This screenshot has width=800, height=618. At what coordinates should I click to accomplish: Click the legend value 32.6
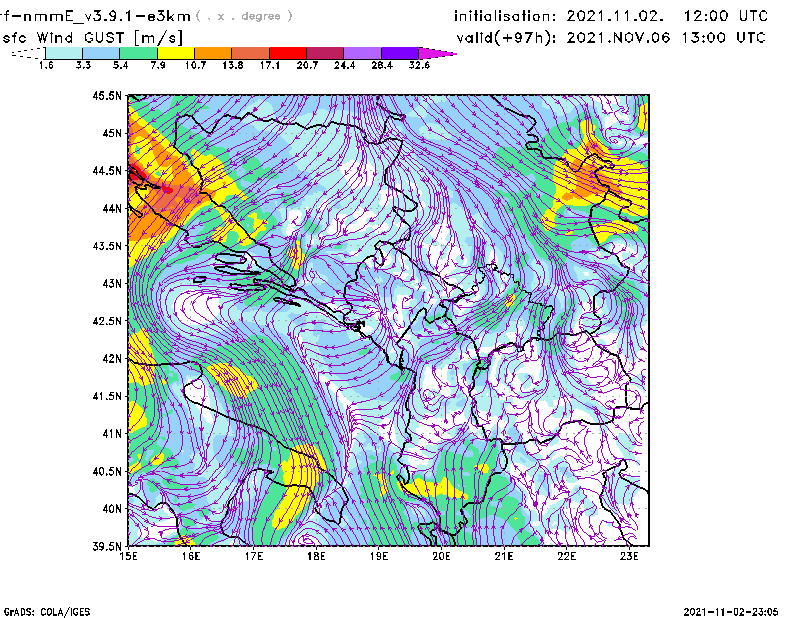tap(419, 65)
